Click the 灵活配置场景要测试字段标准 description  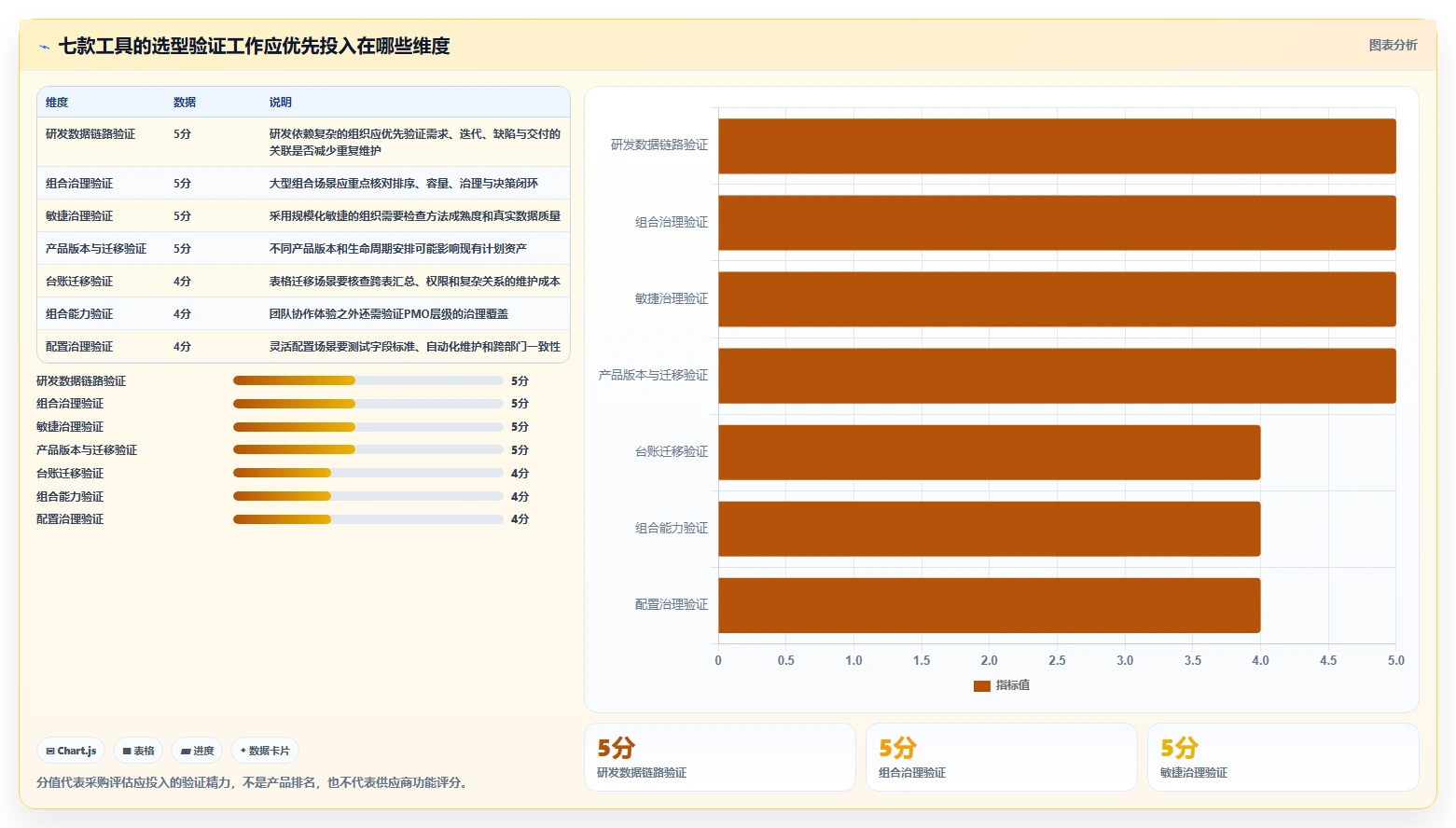click(415, 347)
